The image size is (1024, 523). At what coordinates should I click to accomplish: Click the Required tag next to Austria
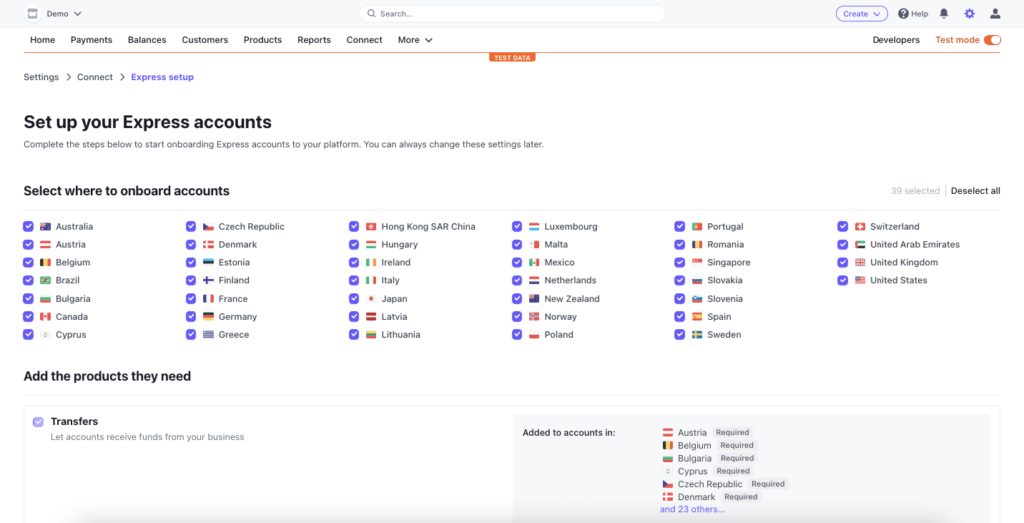coord(732,432)
